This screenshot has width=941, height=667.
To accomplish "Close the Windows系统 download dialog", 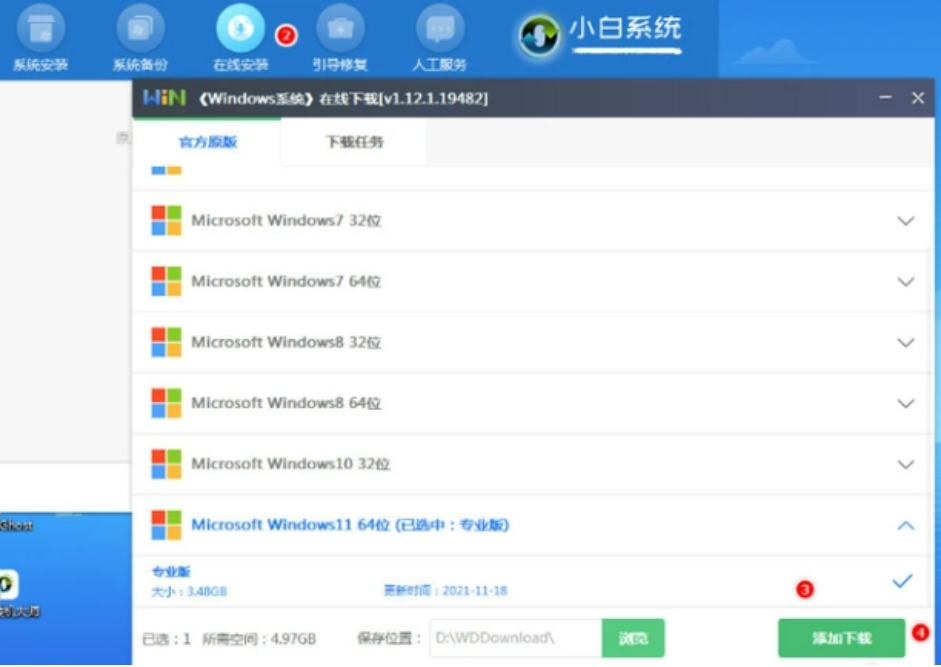I will click(x=918, y=98).
